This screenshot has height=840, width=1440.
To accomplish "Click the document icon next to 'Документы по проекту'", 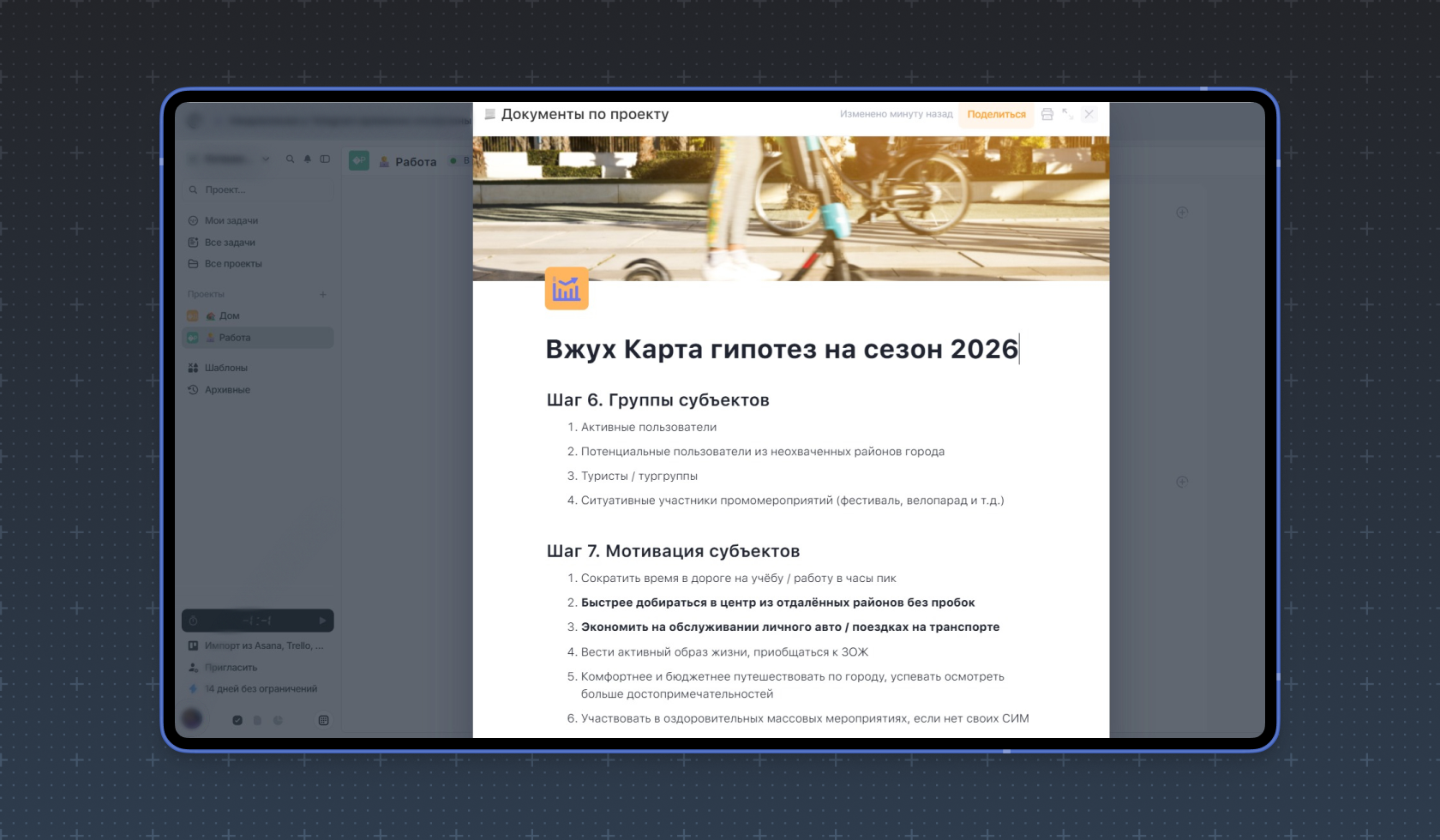I will [x=489, y=113].
